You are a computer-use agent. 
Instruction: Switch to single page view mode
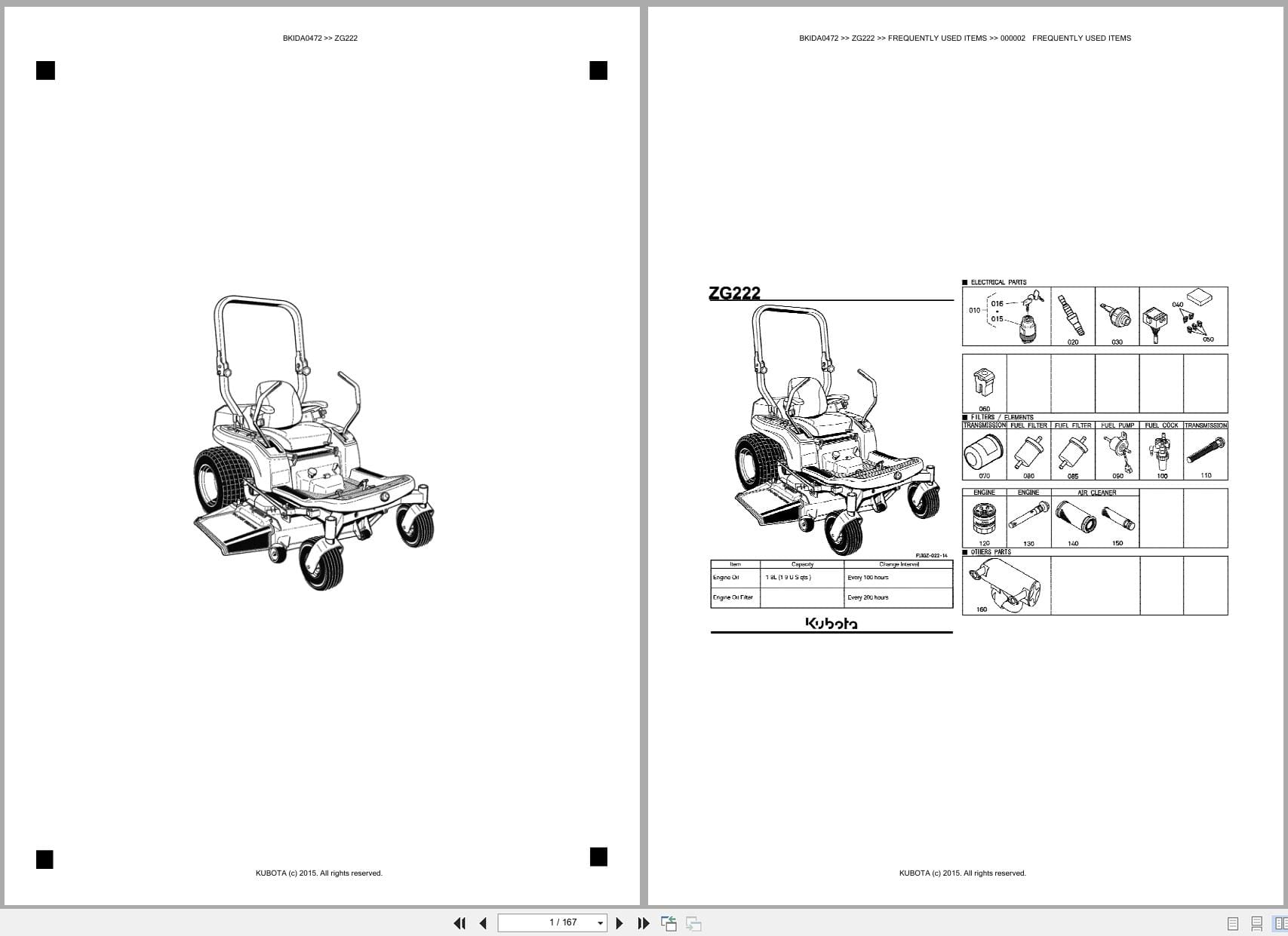coord(1233,923)
